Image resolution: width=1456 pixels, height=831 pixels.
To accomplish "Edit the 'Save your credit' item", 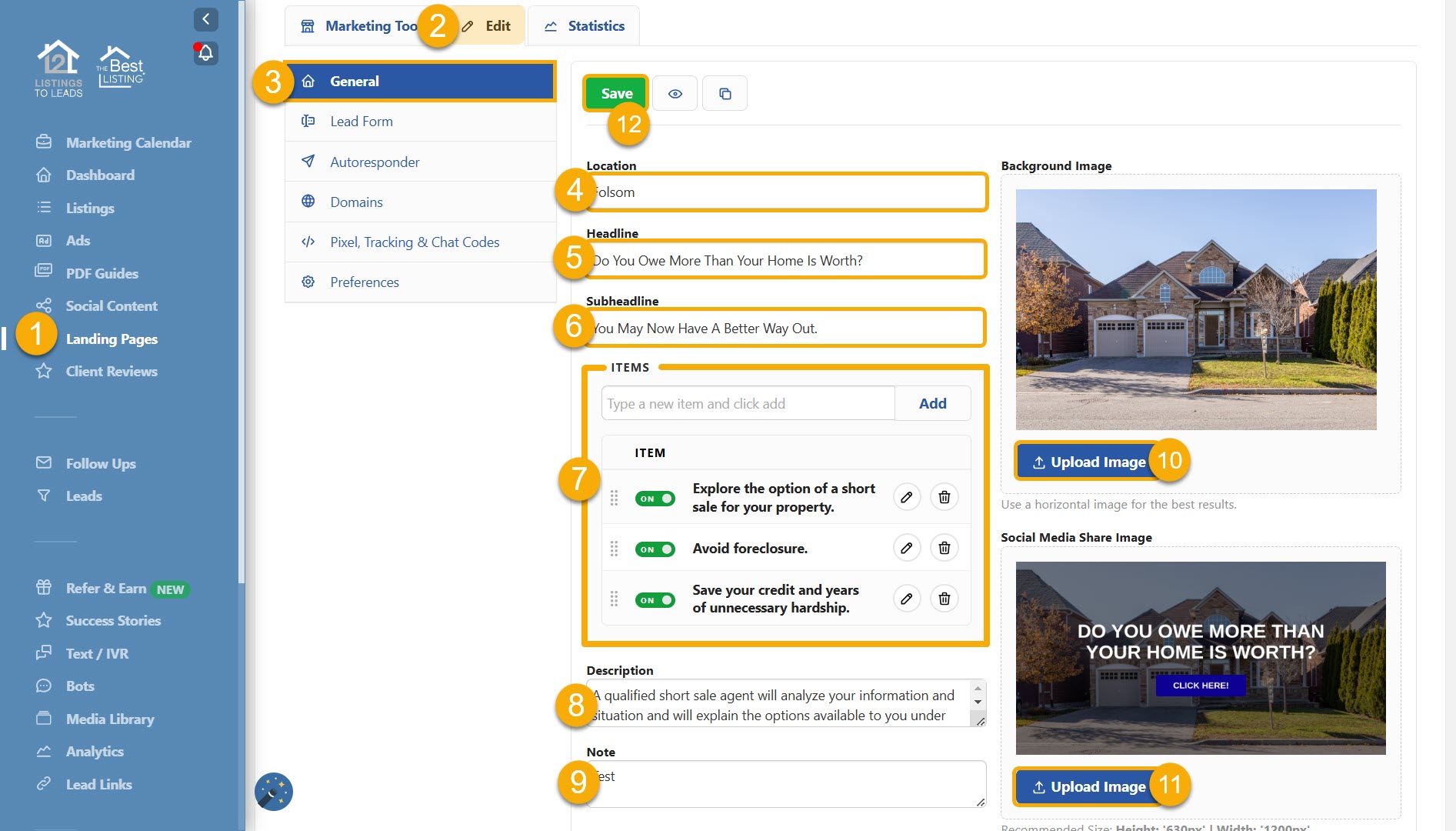I will coord(907,599).
